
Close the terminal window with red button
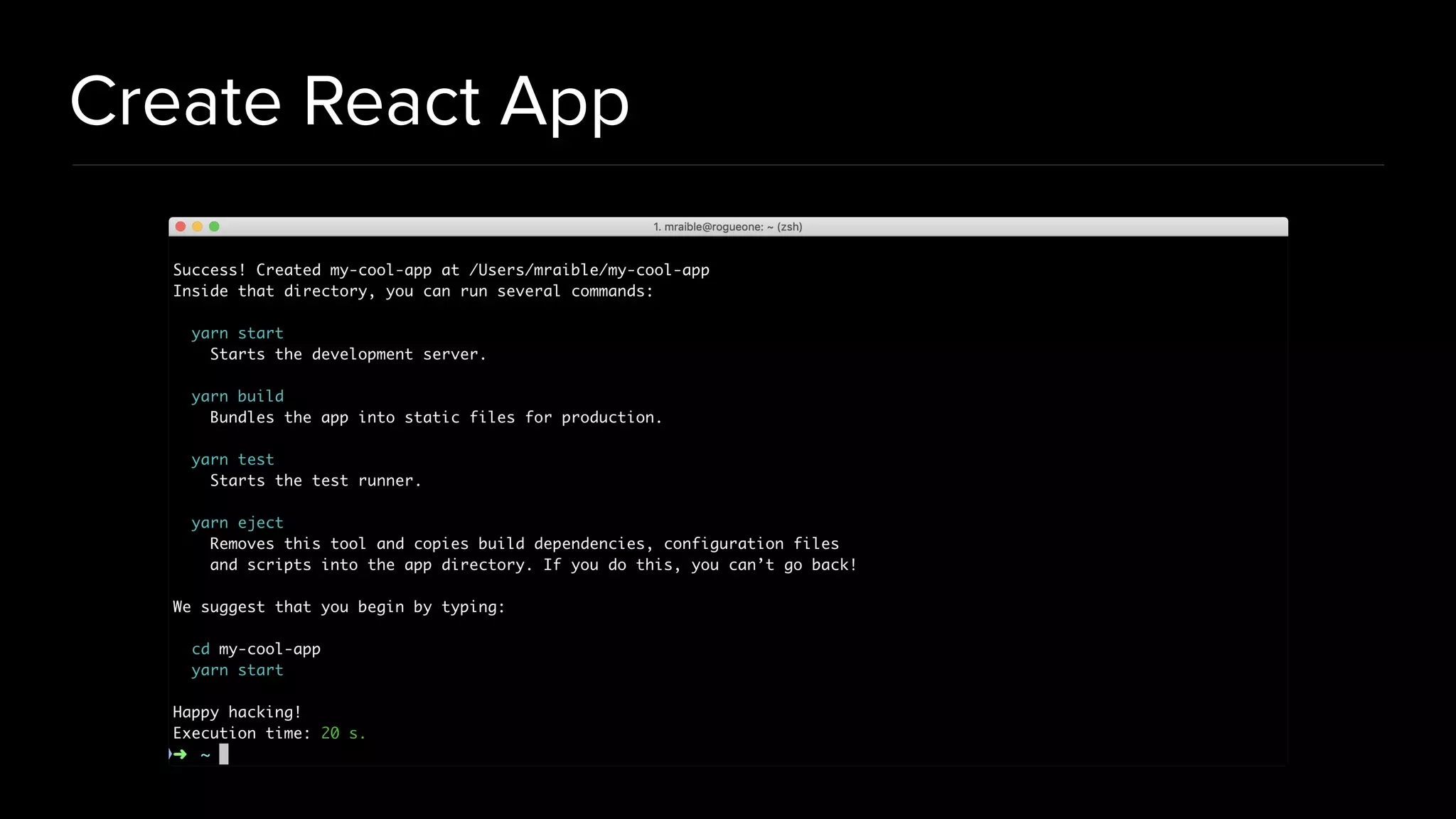[181, 226]
